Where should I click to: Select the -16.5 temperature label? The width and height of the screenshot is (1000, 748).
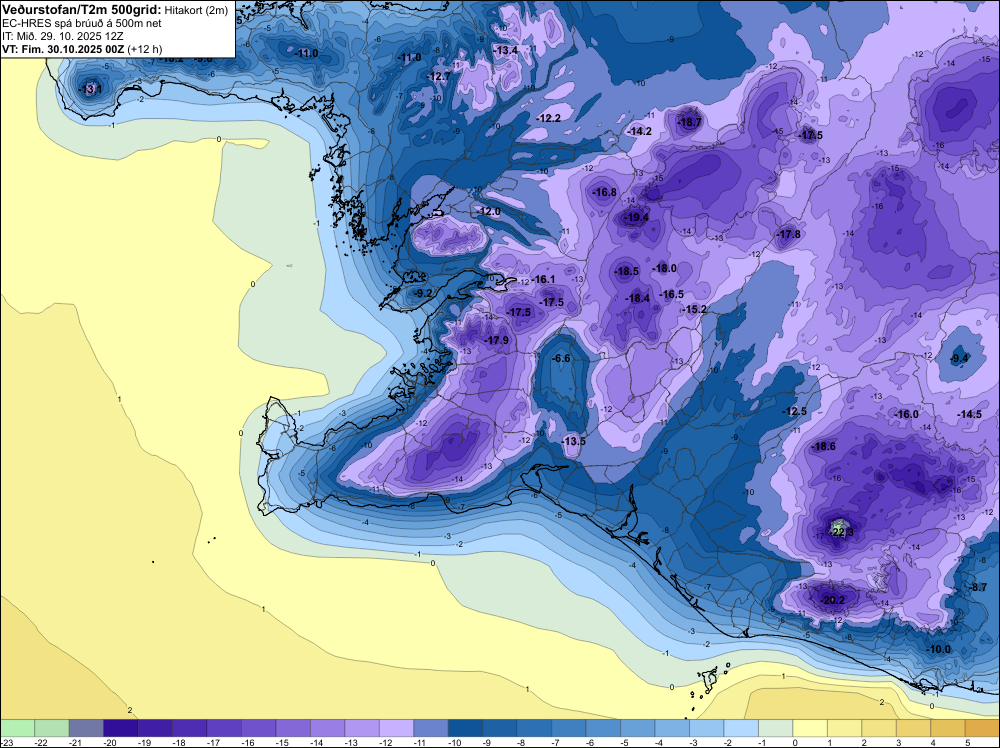tap(672, 294)
